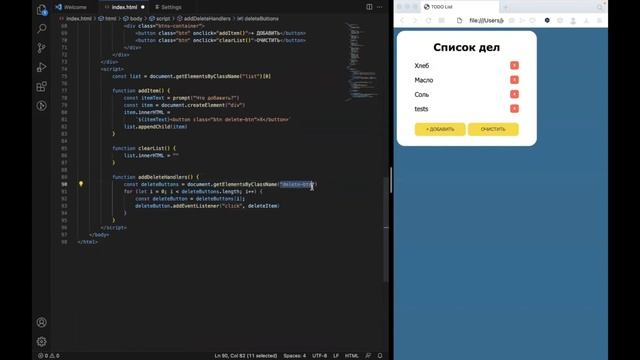Viewport: 640px width, 360px height.
Task: Open the browser profile icon
Action: (573, 20)
